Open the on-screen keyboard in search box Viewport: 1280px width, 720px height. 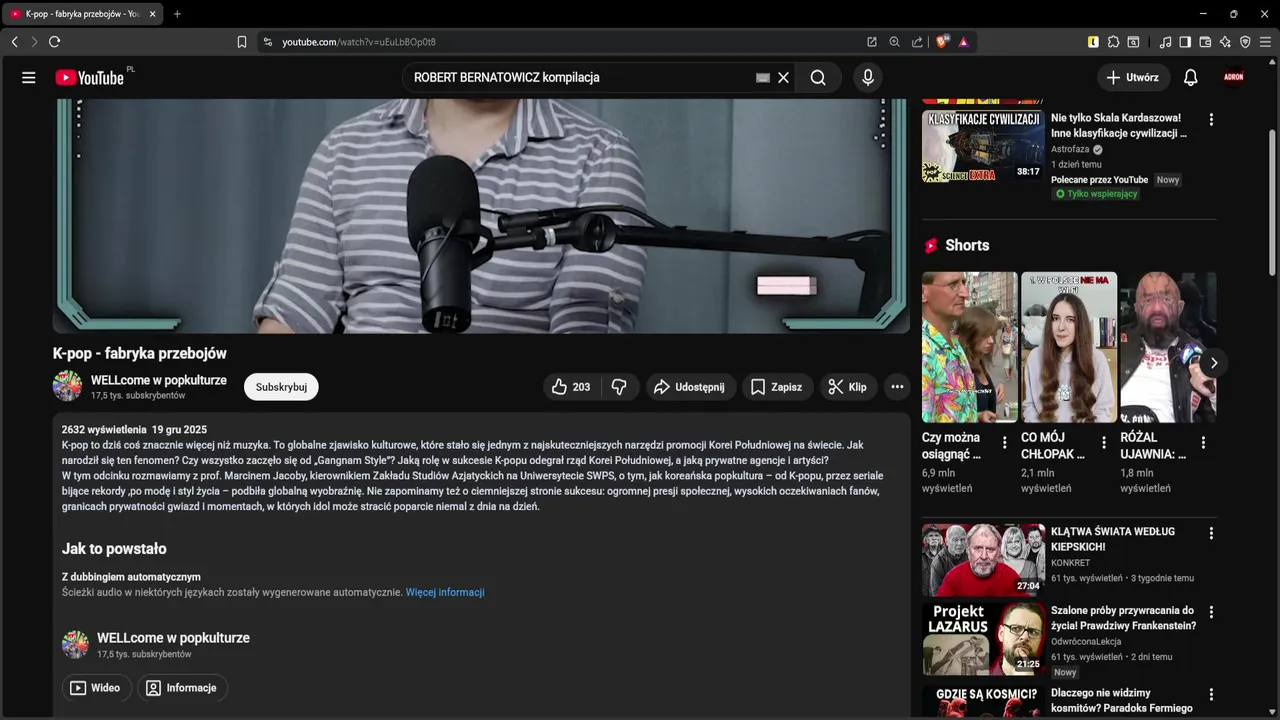pos(763,77)
